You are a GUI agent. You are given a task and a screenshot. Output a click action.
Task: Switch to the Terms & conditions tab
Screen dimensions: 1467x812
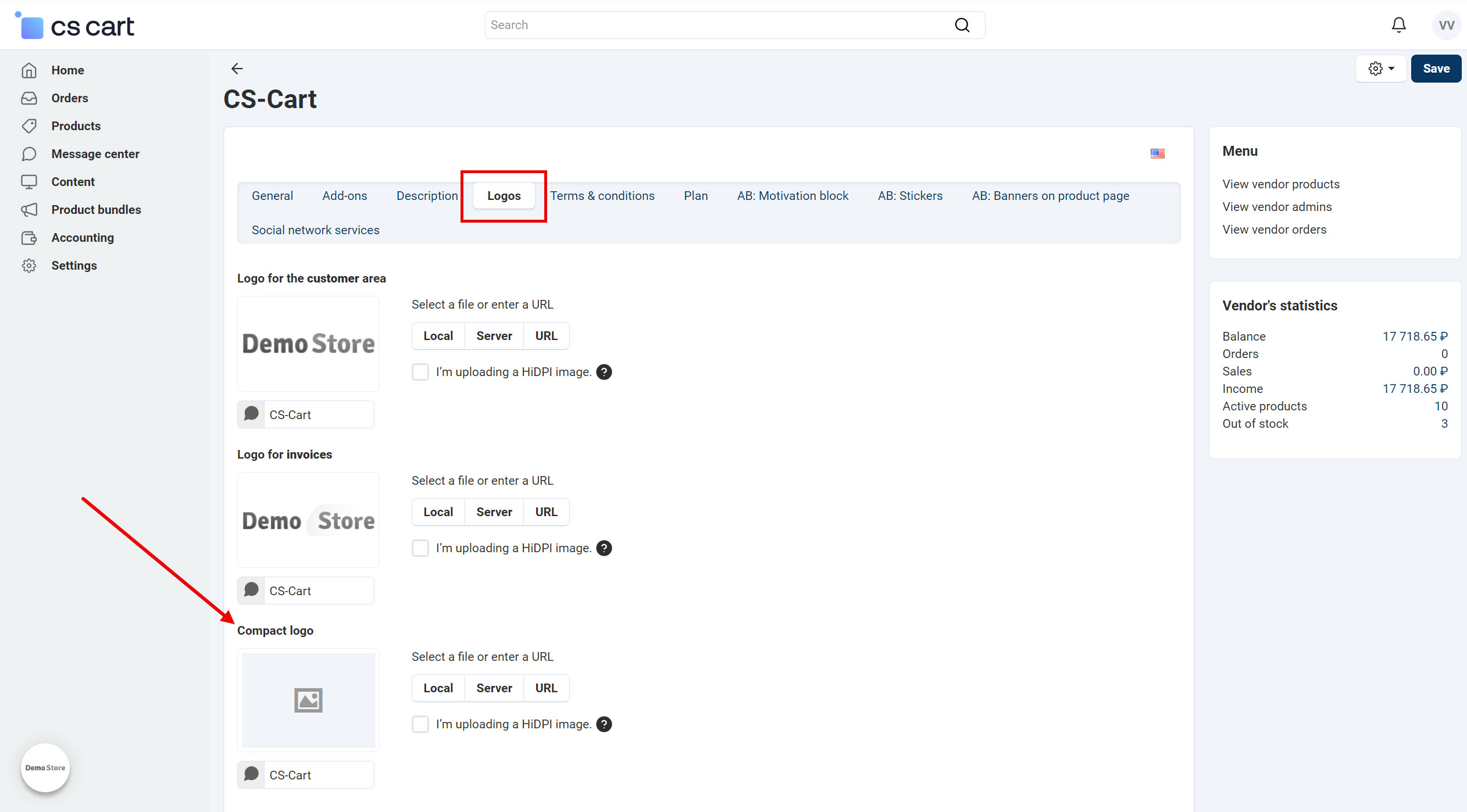pyautogui.click(x=602, y=196)
